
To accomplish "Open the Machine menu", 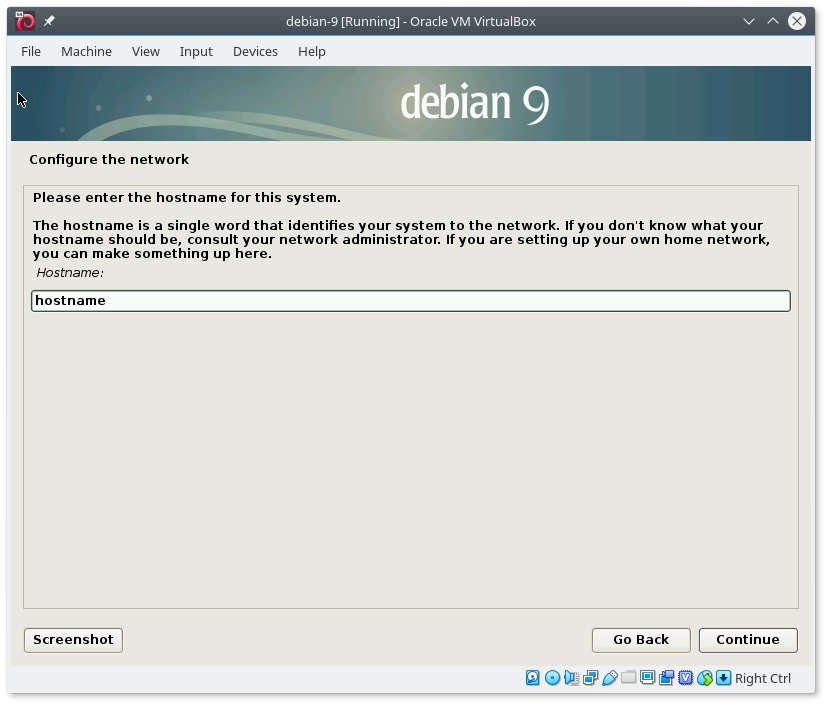I will (86, 51).
